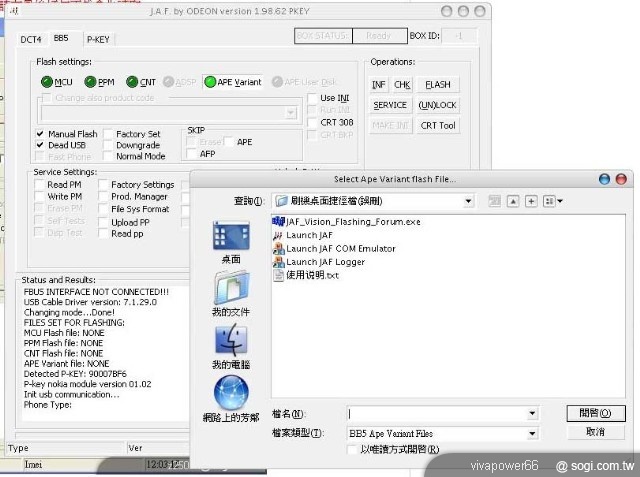The width and height of the screenshot is (640, 477).
Task: Click the (UN)LOCK button
Action: coord(438,105)
